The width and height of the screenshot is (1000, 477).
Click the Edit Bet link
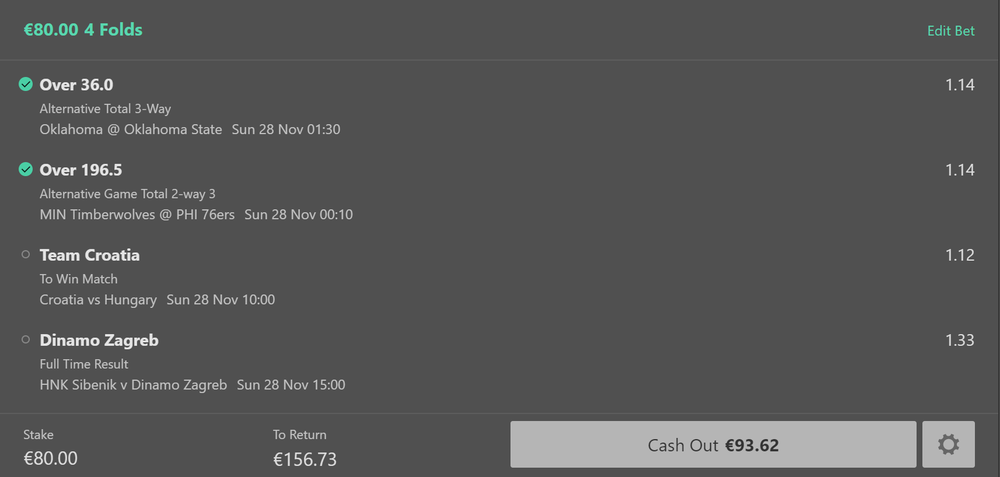click(950, 31)
